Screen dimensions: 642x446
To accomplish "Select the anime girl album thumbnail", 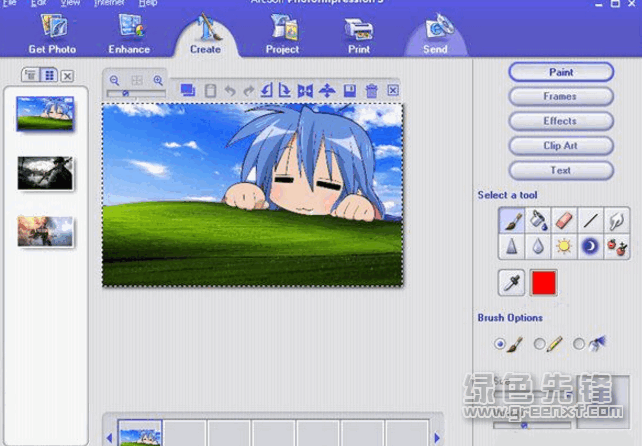I will (x=45, y=114).
